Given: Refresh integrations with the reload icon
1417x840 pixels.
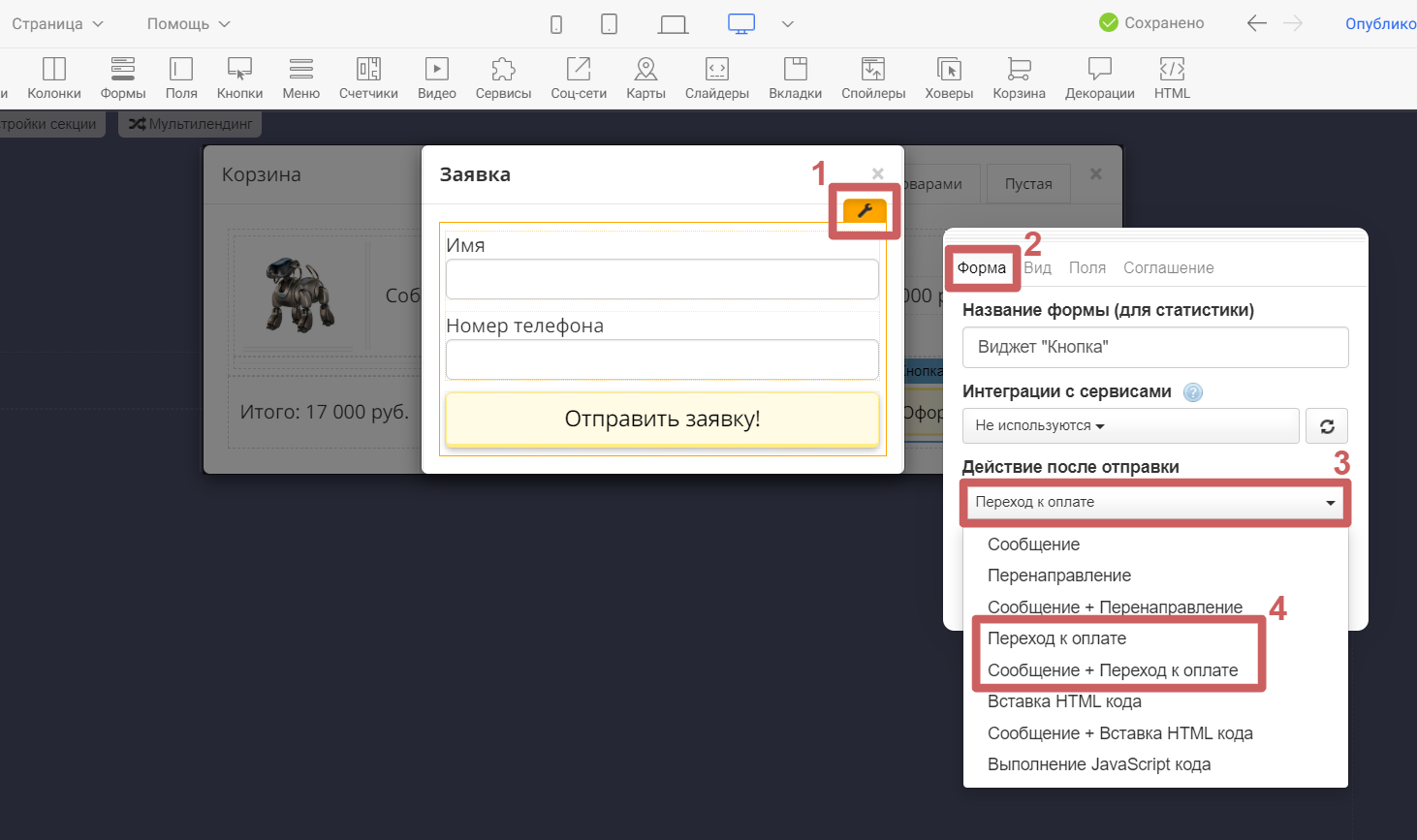Looking at the screenshot, I should tap(1327, 426).
